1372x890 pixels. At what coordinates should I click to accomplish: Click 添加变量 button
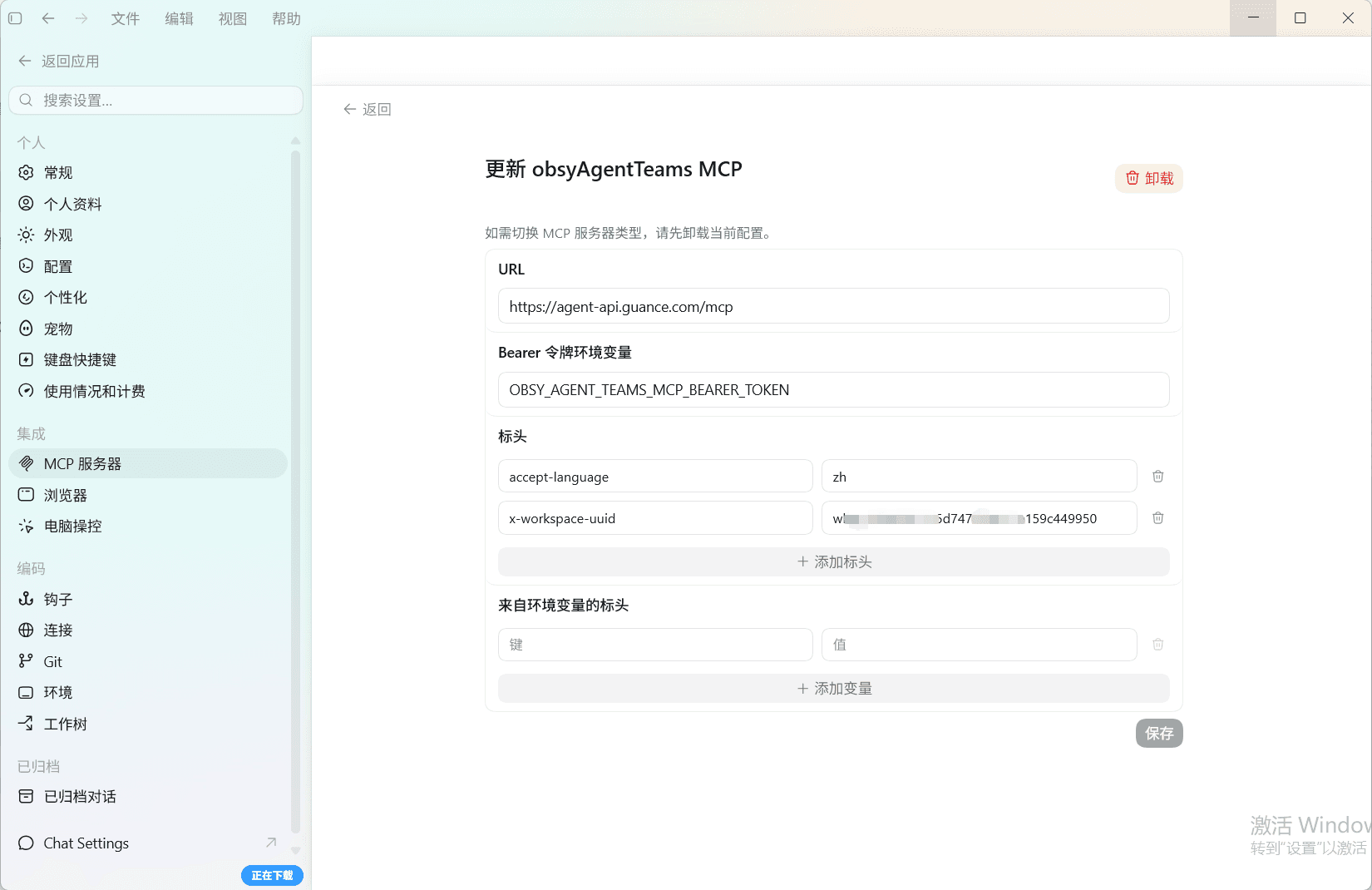pyautogui.click(x=833, y=688)
